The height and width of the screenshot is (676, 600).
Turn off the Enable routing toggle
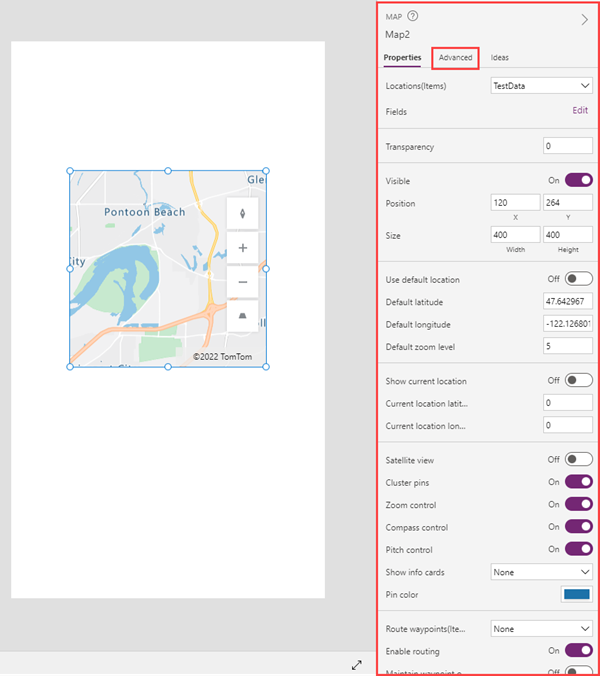[x=579, y=651]
